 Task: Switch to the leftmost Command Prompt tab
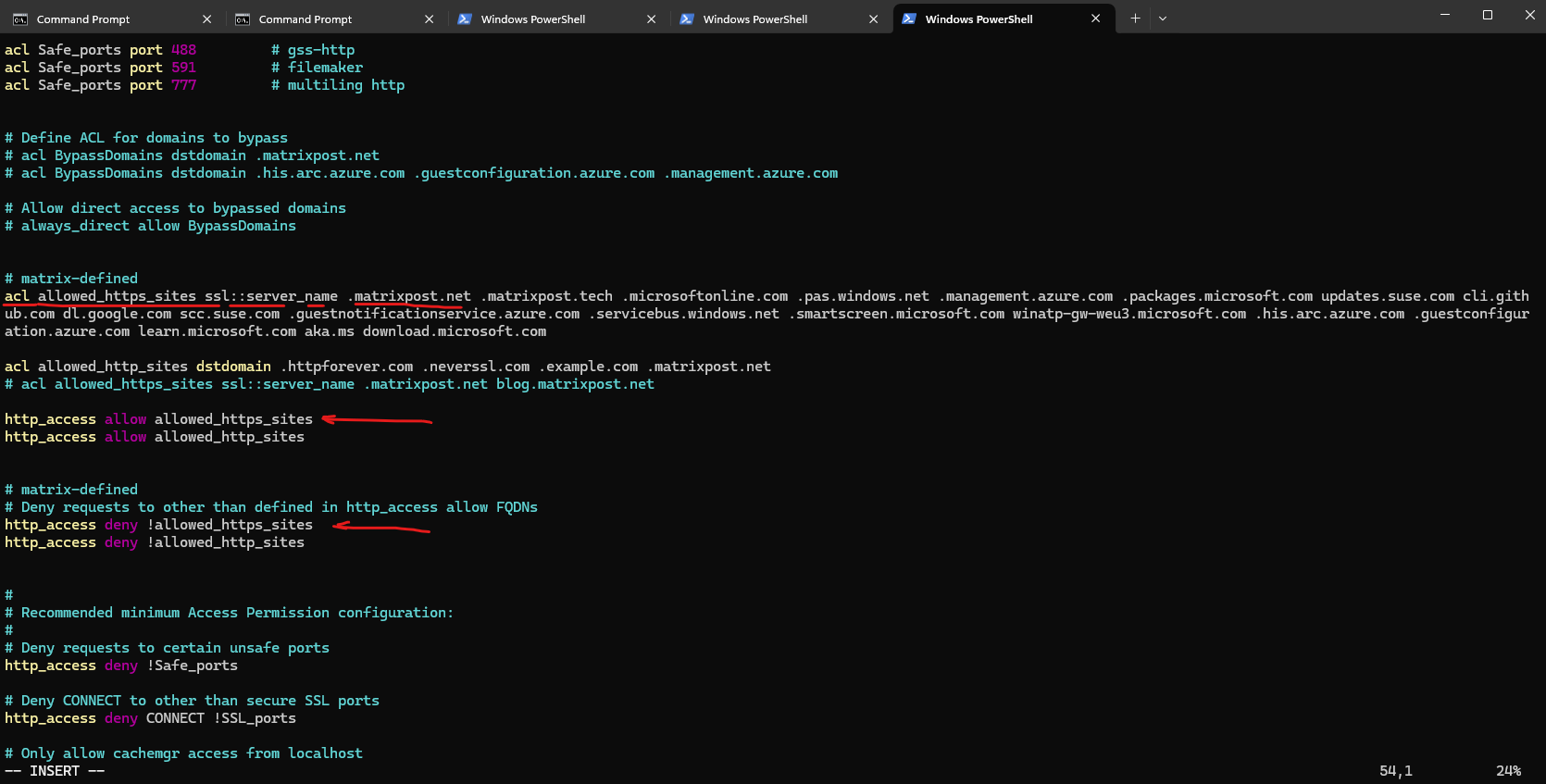click(x=111, y=19)
